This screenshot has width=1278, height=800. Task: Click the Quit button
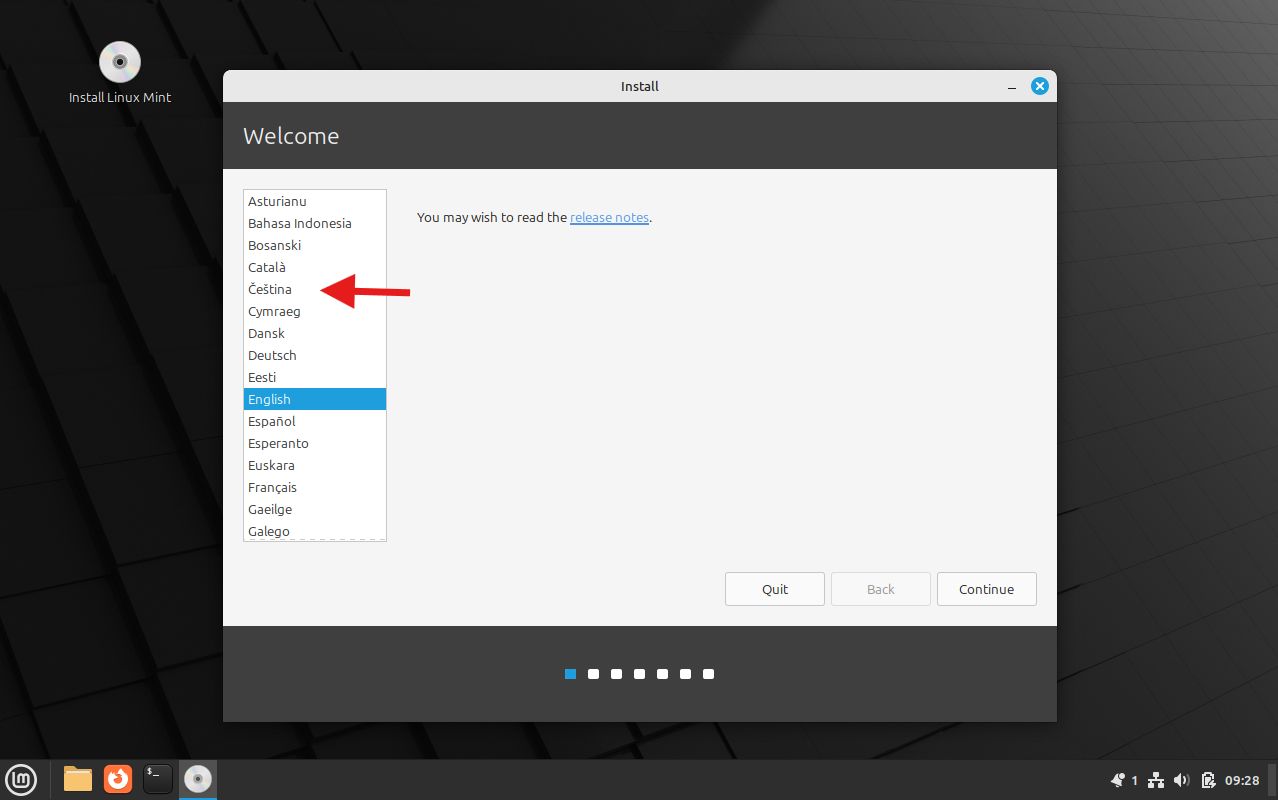[x=775, y=589]
